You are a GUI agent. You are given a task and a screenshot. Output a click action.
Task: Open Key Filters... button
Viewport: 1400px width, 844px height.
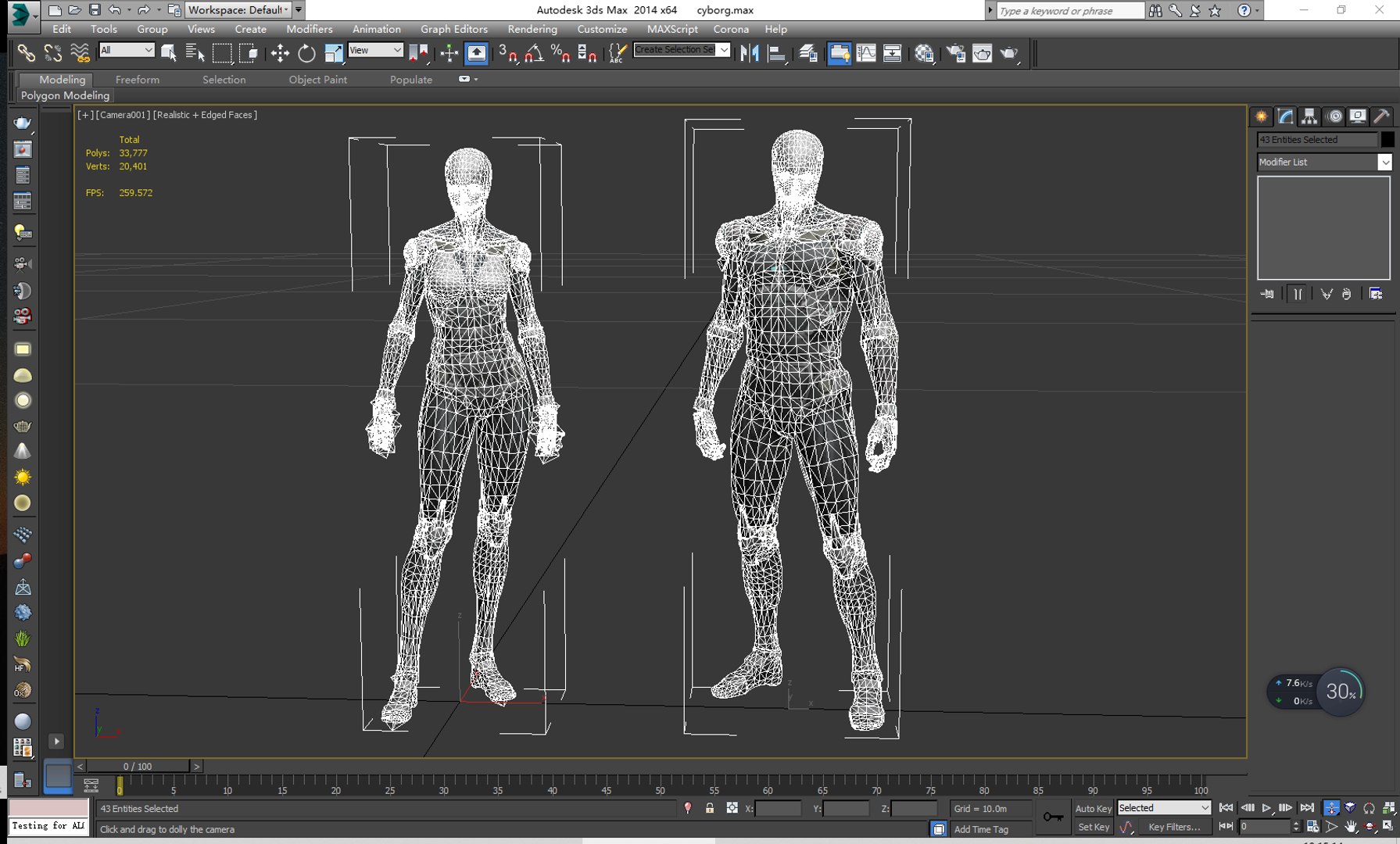[1174, 827]
